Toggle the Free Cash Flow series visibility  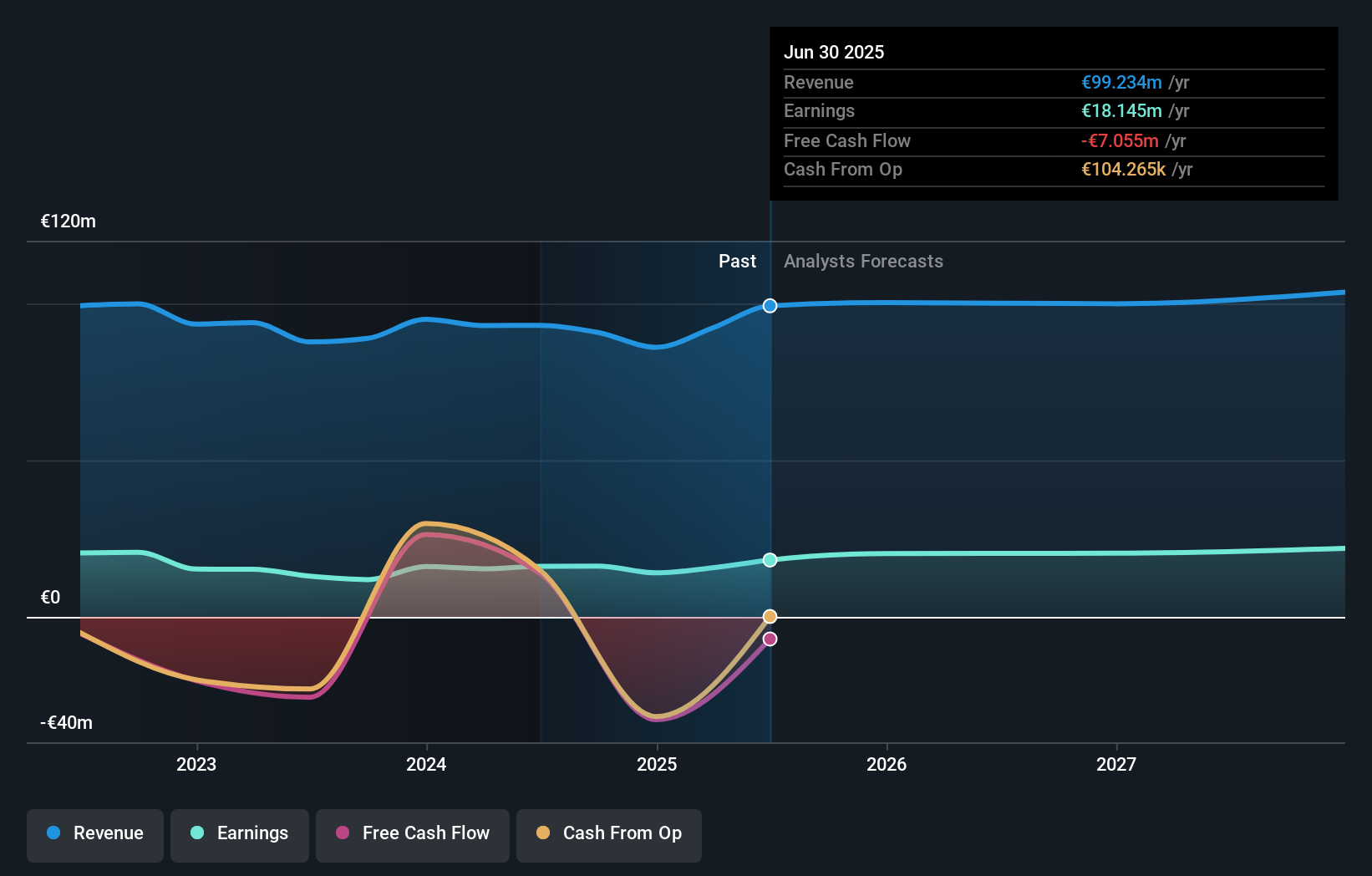(412, 834)
